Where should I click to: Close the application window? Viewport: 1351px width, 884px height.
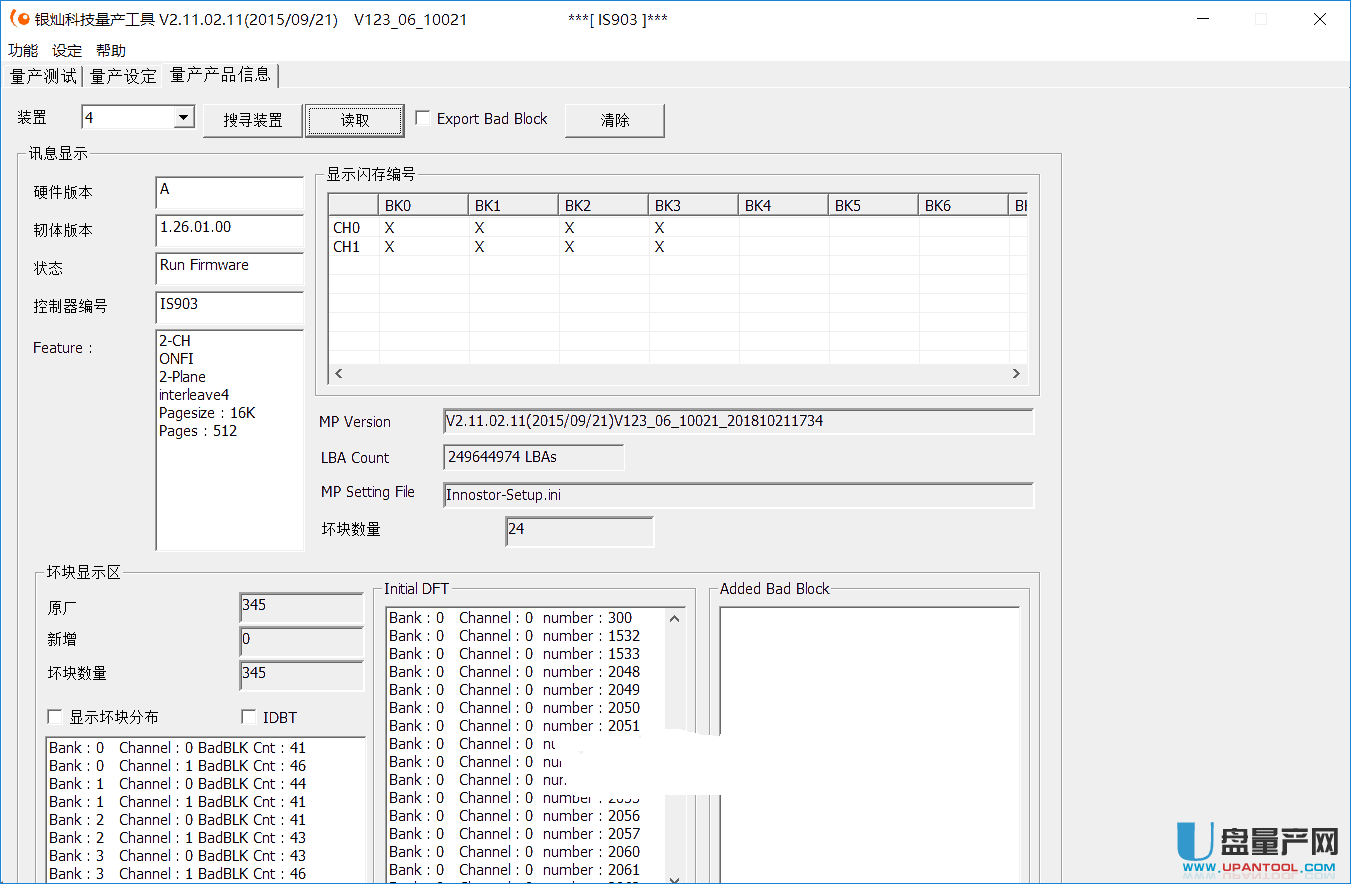coord(1319,19)
